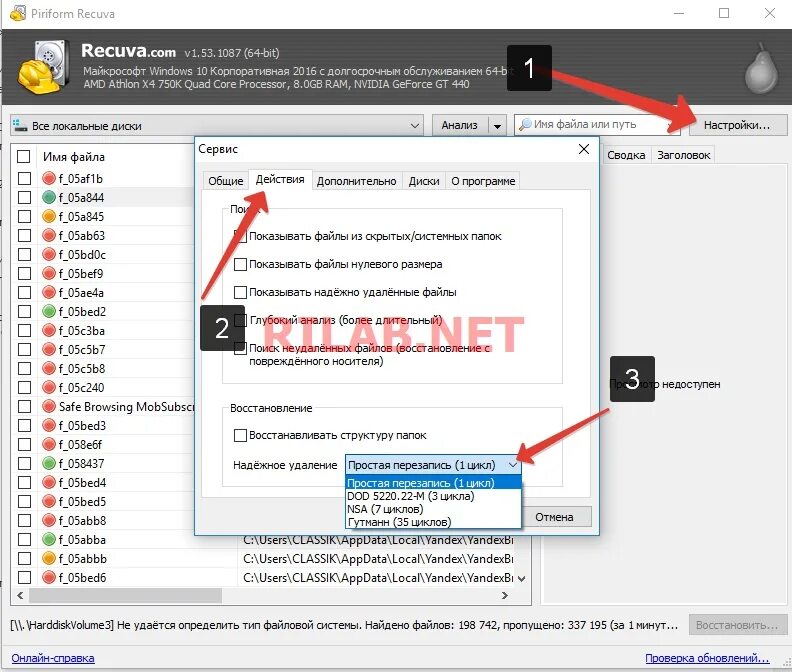
Task: Enable Показывать файлы нулевого размера
Action: tap(240, 264)
